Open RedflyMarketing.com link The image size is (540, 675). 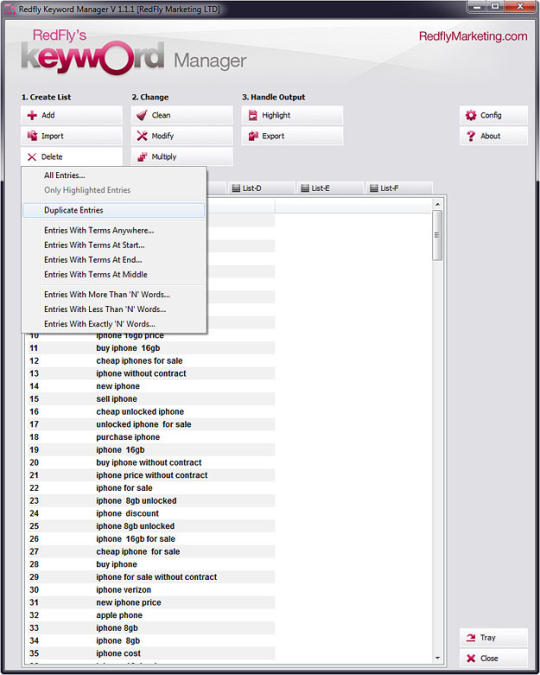pos(473,36)
